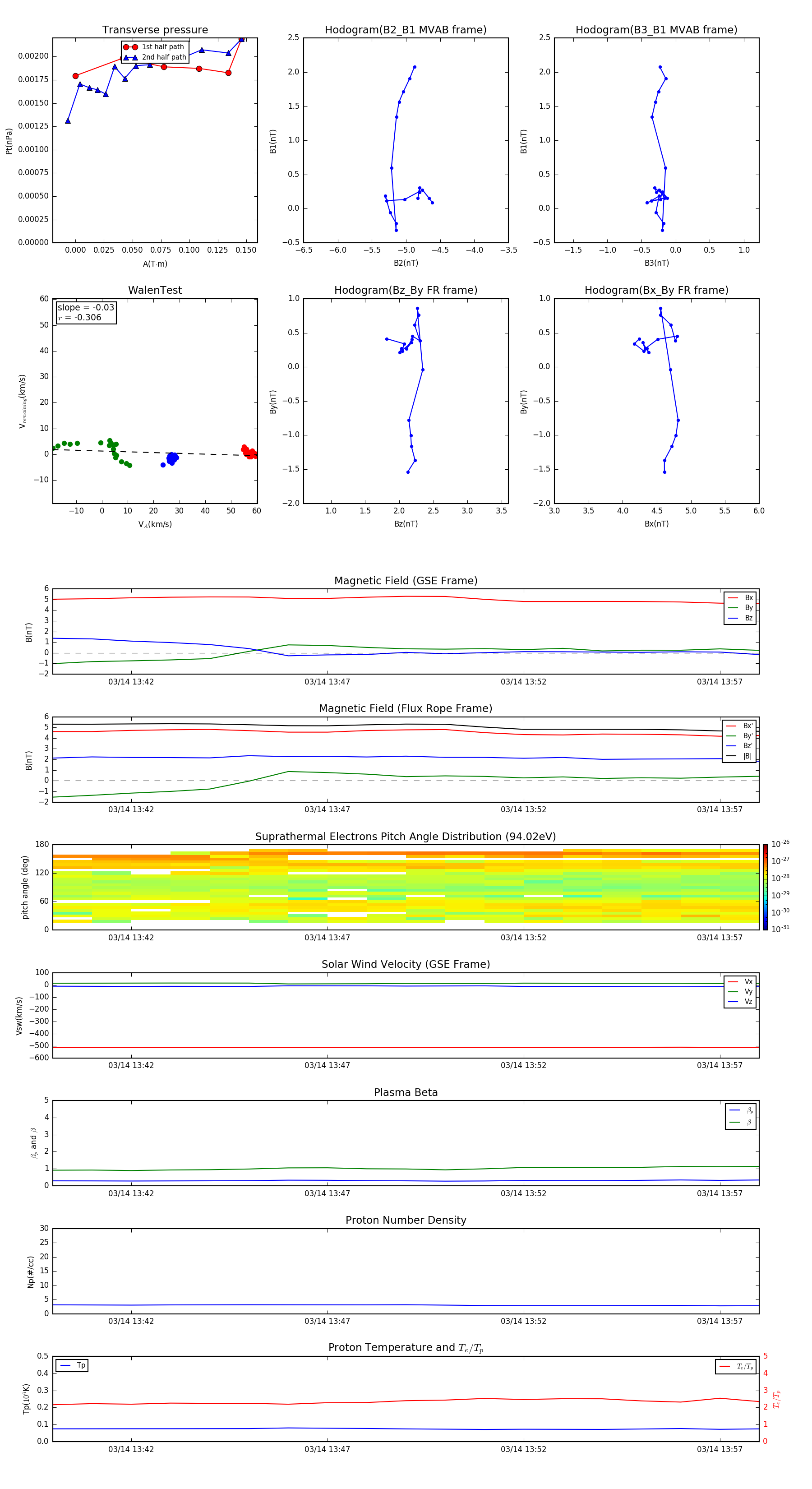Click the 'Hodogram(Bz_By FR frame)' title

(x=406, y=290)
